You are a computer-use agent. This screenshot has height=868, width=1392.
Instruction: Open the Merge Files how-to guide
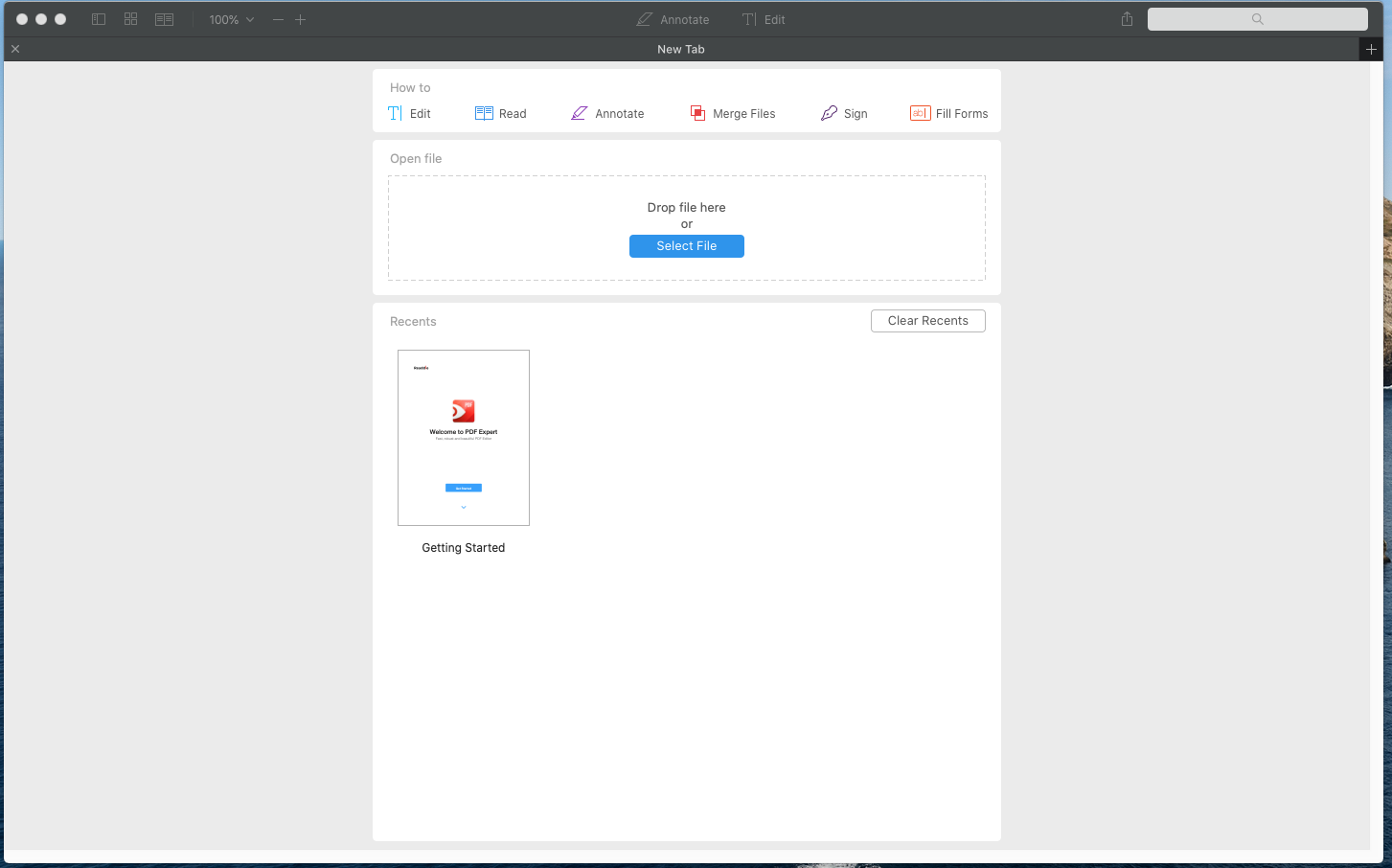tap(733, 113)
